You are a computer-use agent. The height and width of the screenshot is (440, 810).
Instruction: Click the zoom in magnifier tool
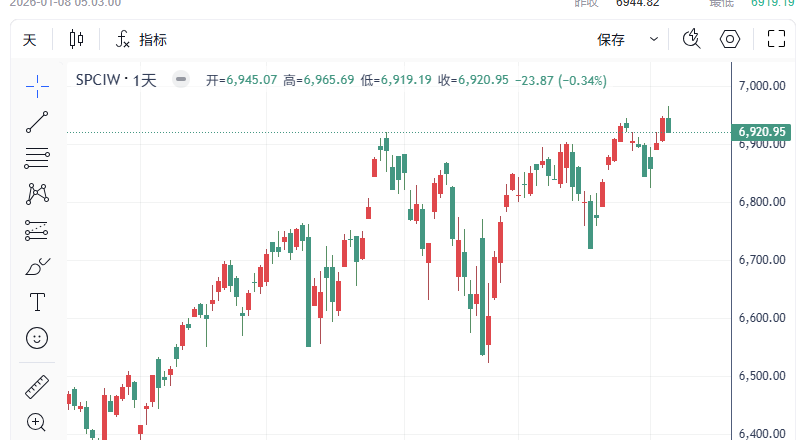pyautogui.click(x=37, y=422)
